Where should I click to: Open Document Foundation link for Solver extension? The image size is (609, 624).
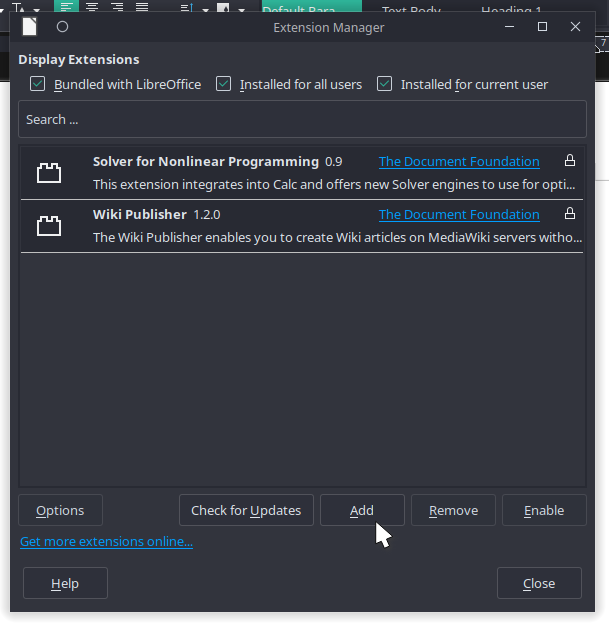459,162
